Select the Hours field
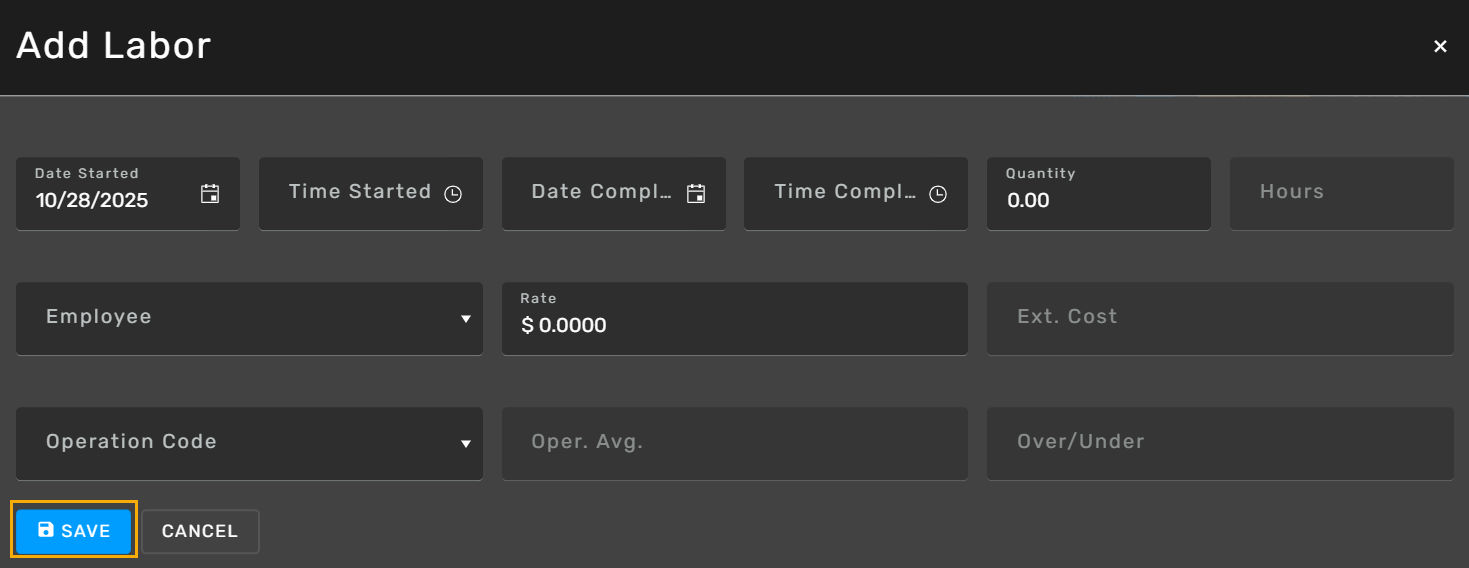The image size is (1469, 568). 1340,193
